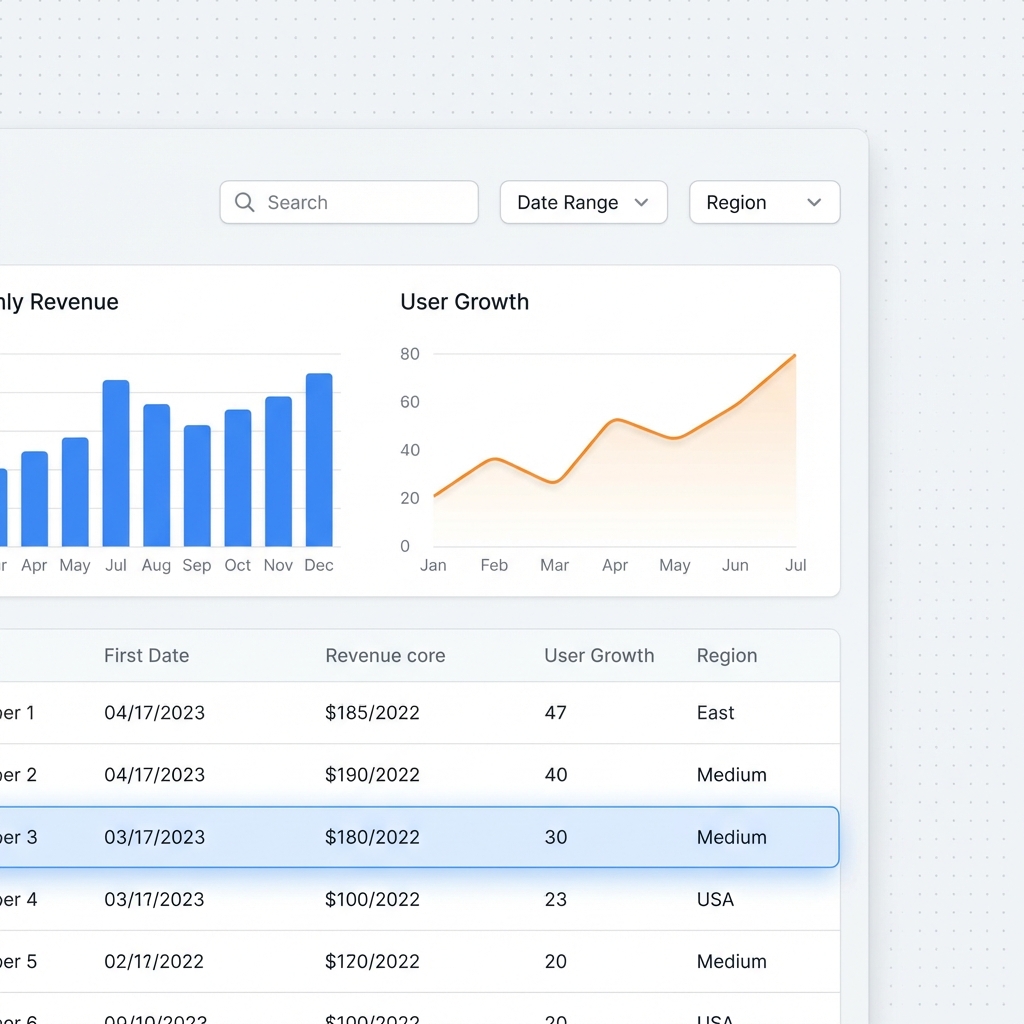Select the Jul bar in revenue chart
Image resolution: width=1024 pixels, height=1024 pixels.
116,463
